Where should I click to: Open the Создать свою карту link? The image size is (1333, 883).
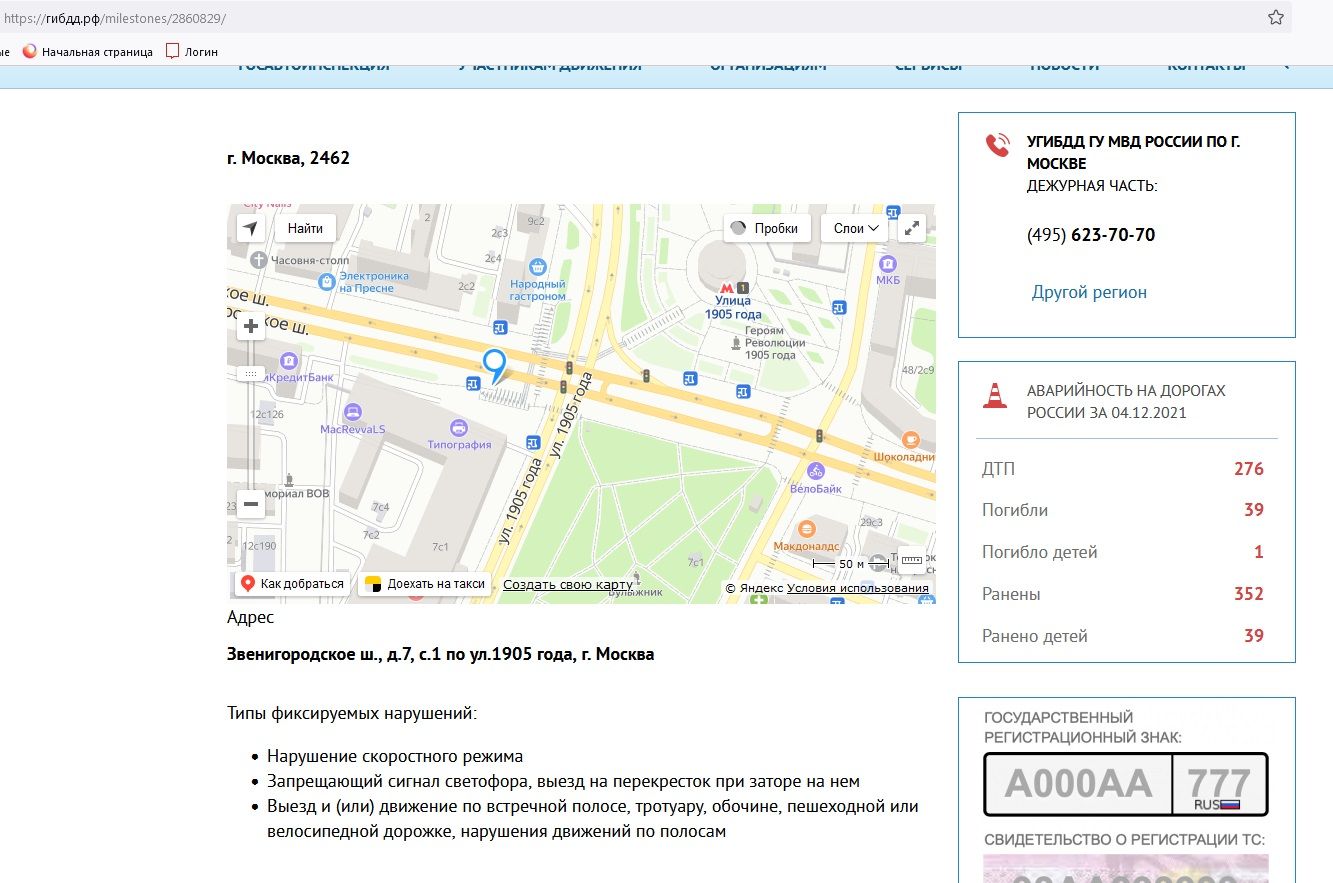click(567, 584)
